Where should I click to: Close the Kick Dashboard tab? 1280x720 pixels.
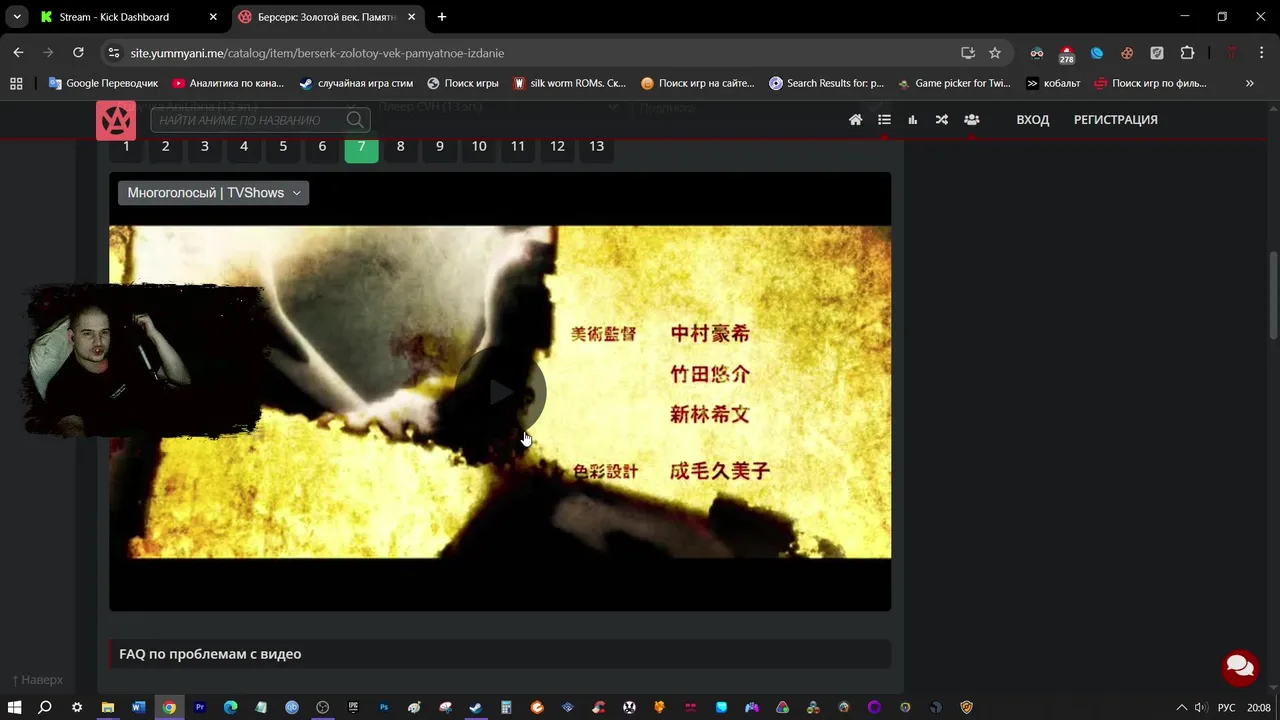(x=213, y=17)
